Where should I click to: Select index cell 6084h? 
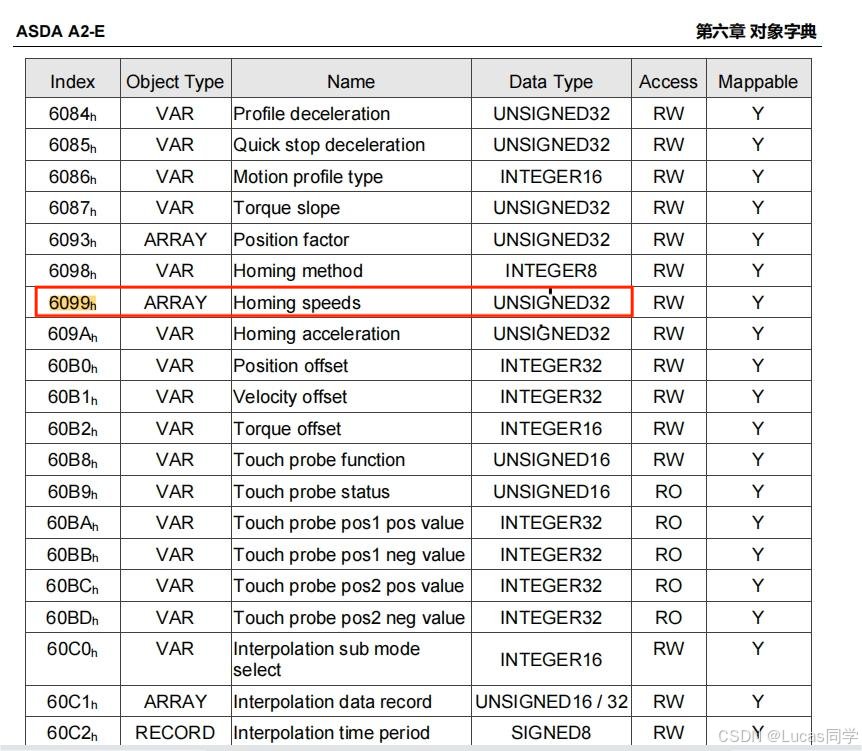point(73,114)
